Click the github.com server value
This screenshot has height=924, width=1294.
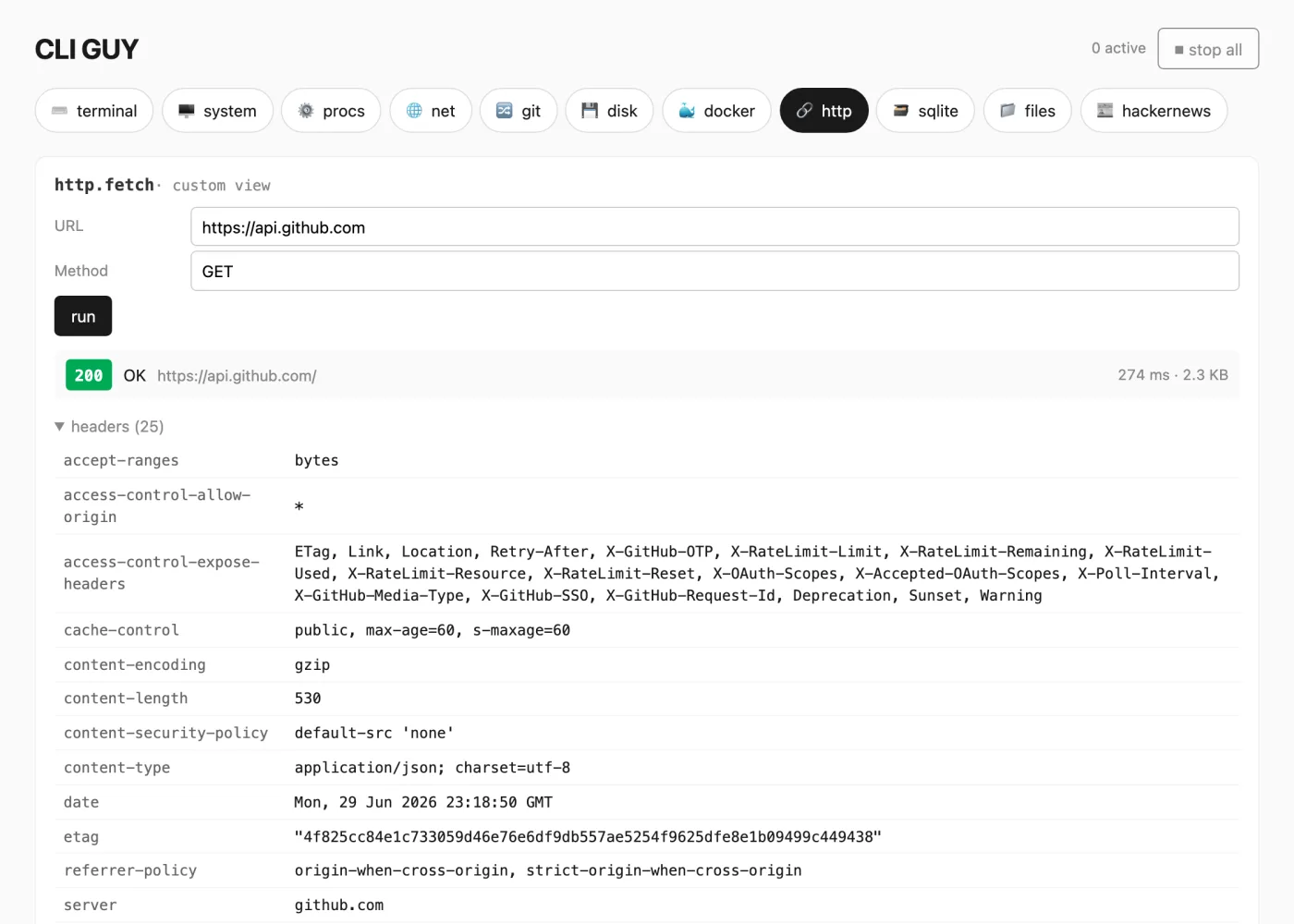pos(339,906)
